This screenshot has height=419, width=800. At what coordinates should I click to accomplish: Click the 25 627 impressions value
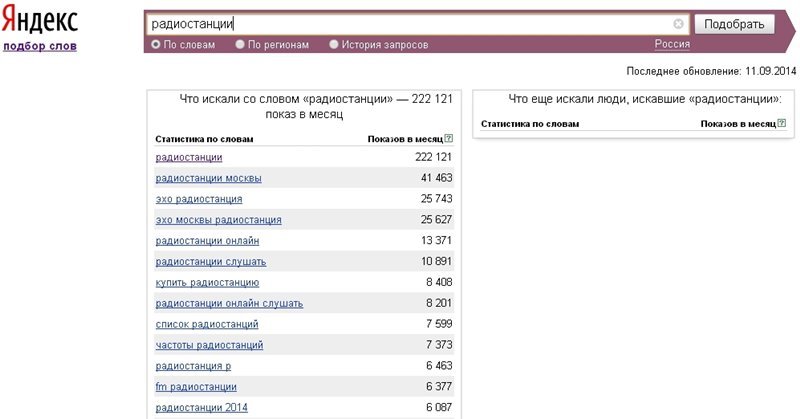tap(437, 220)
